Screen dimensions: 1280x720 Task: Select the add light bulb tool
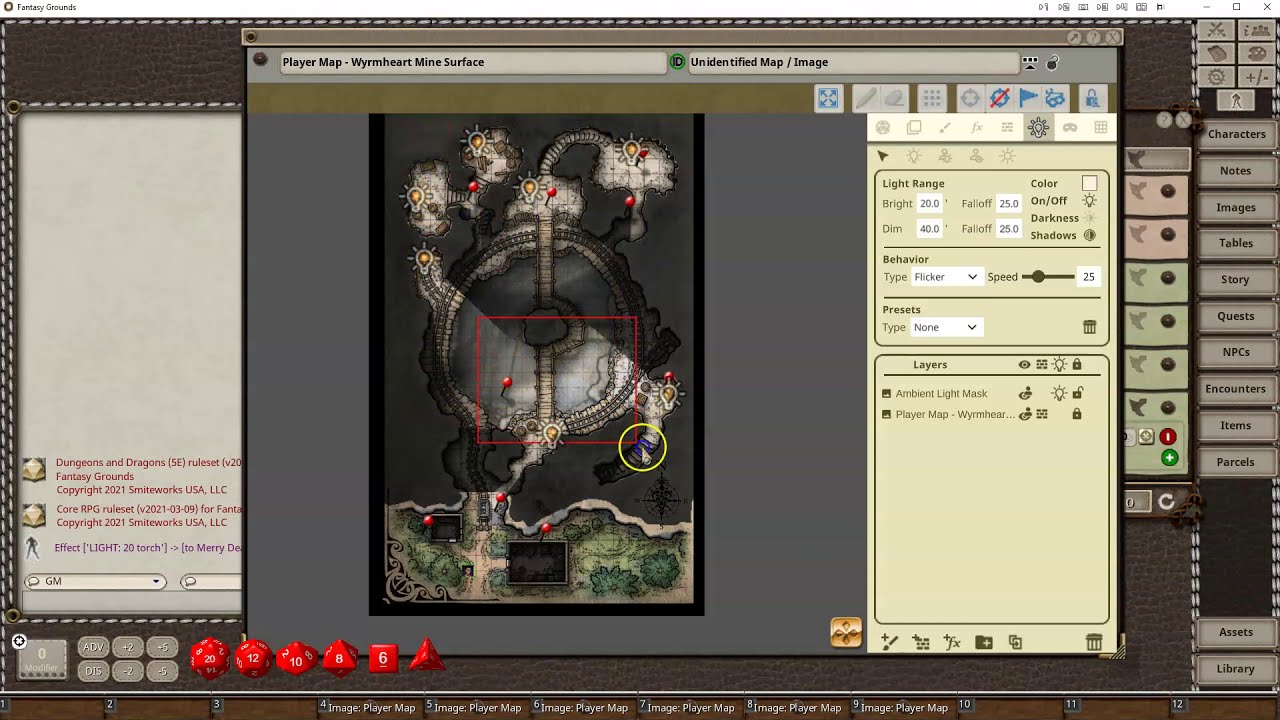[914, 156]
